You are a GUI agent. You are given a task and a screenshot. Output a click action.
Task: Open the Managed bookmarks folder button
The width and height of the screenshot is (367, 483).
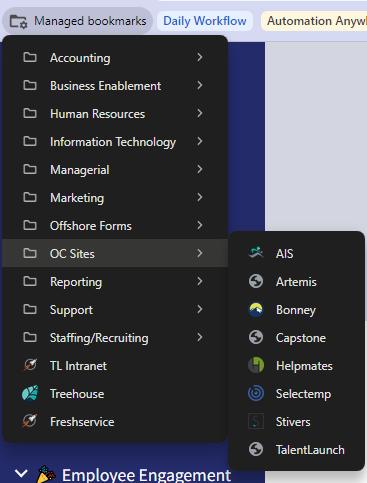(78, 21)
